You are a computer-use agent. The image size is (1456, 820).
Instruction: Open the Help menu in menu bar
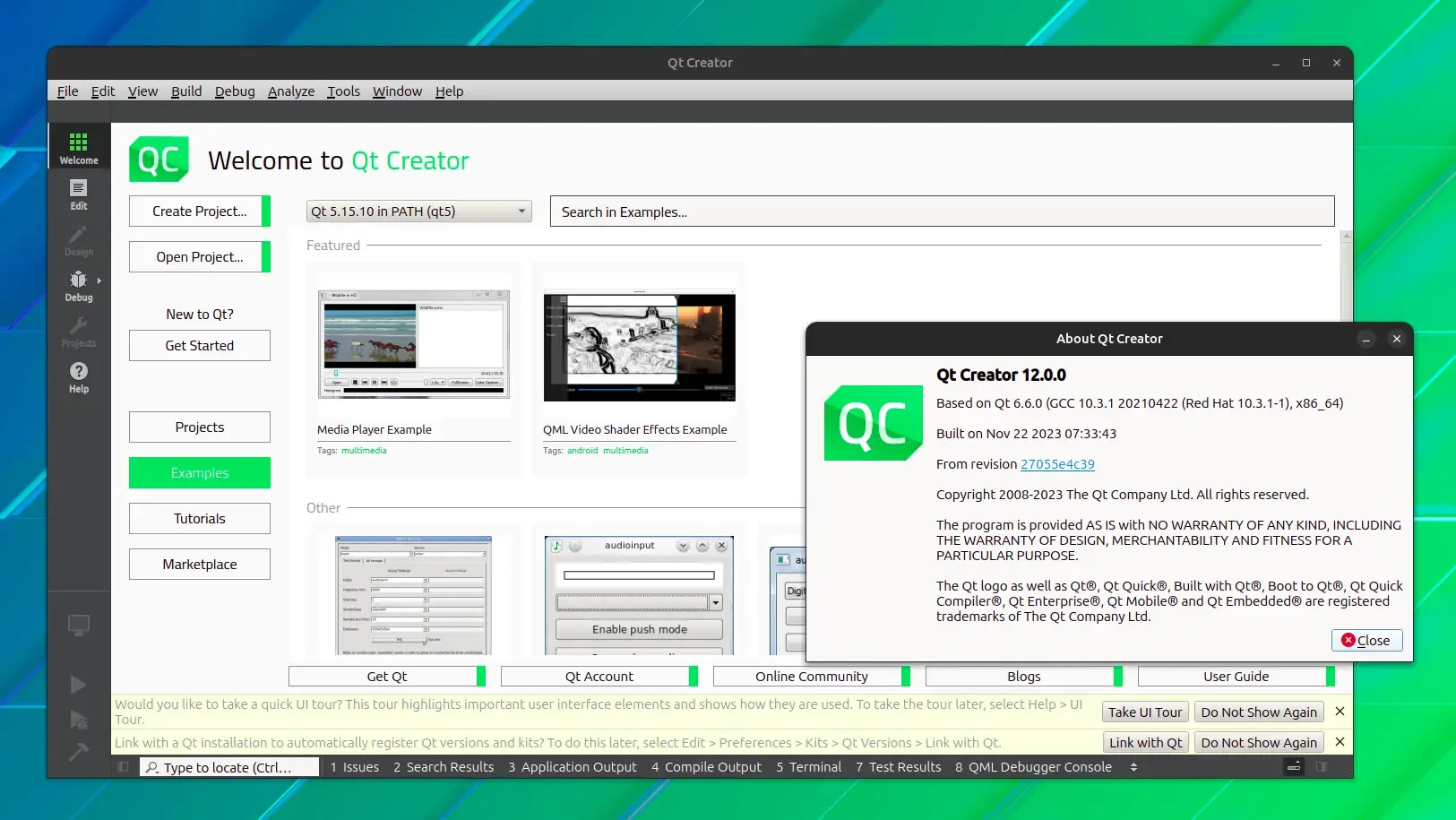449,91
